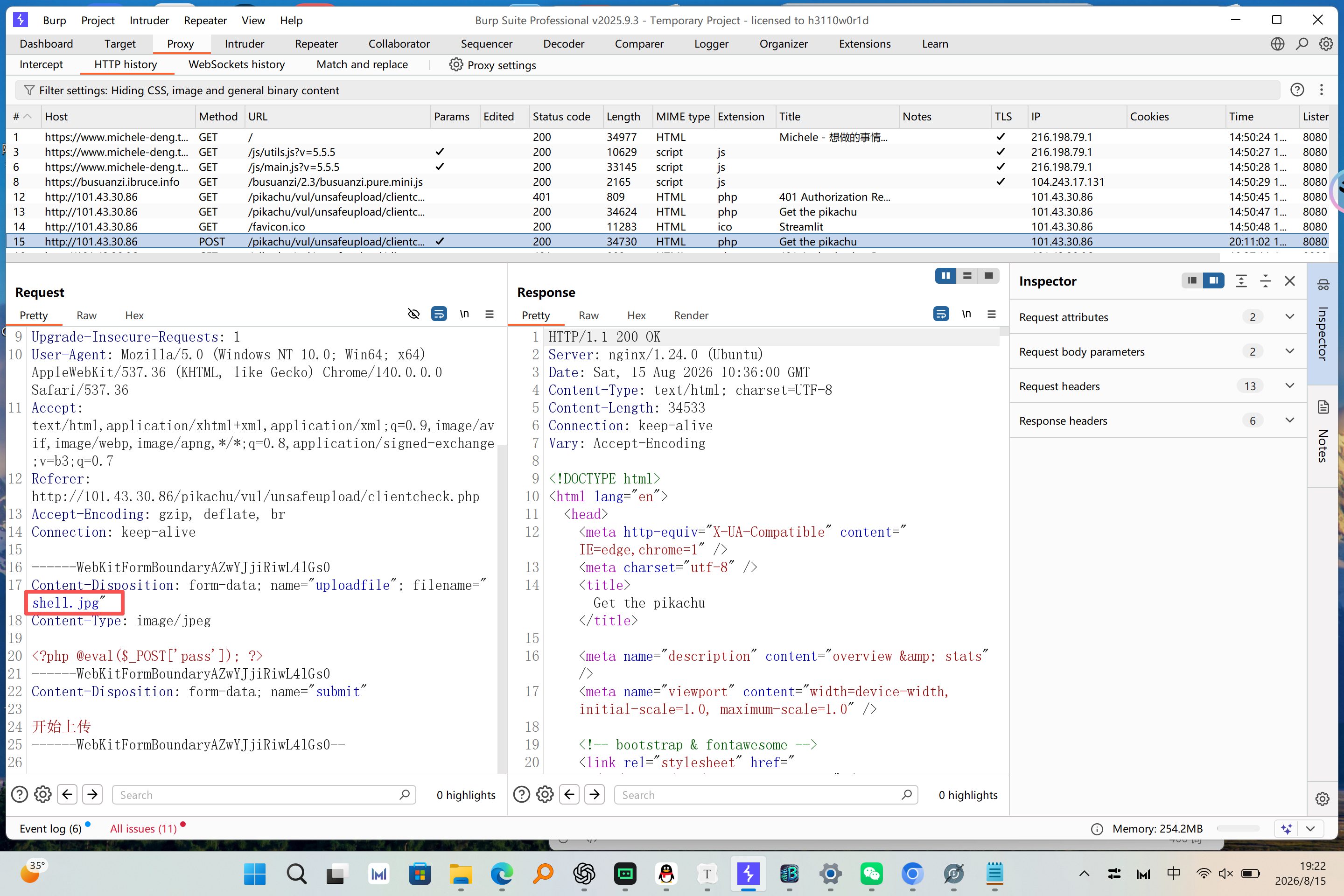Close the Inspector panel
This screenshot has width=1344, height=896.
click(x=1290, y=280)
